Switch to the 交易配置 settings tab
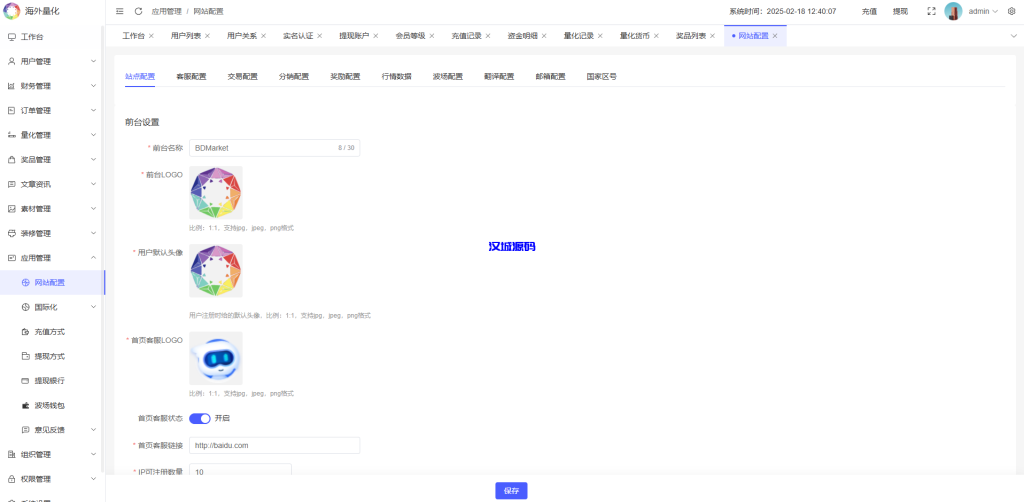The width and height of the screenshot is (1024, 502). click(242, 76)
